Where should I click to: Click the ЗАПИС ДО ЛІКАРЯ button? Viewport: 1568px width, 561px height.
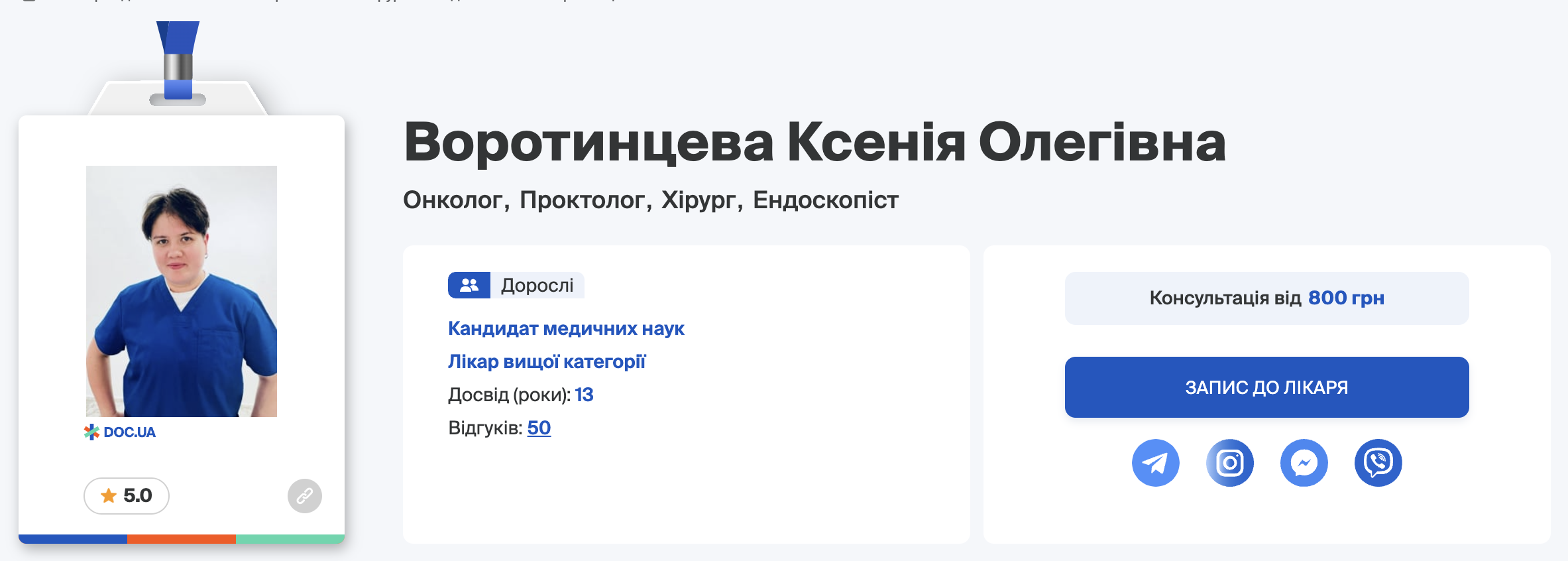1266,387
